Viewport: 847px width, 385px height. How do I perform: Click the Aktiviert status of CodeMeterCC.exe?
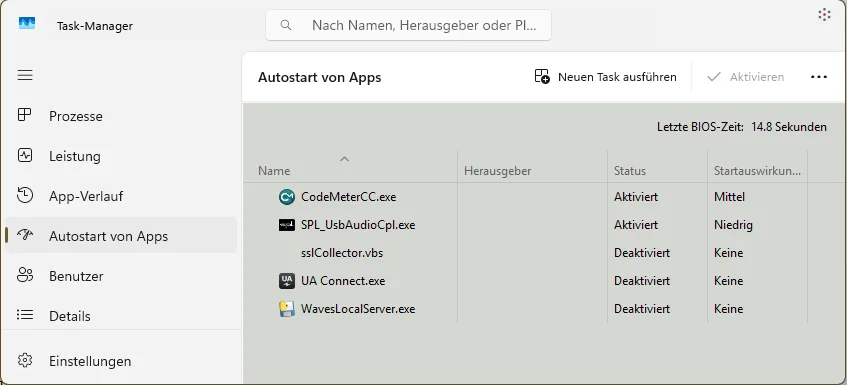click(x=636, y=197)
